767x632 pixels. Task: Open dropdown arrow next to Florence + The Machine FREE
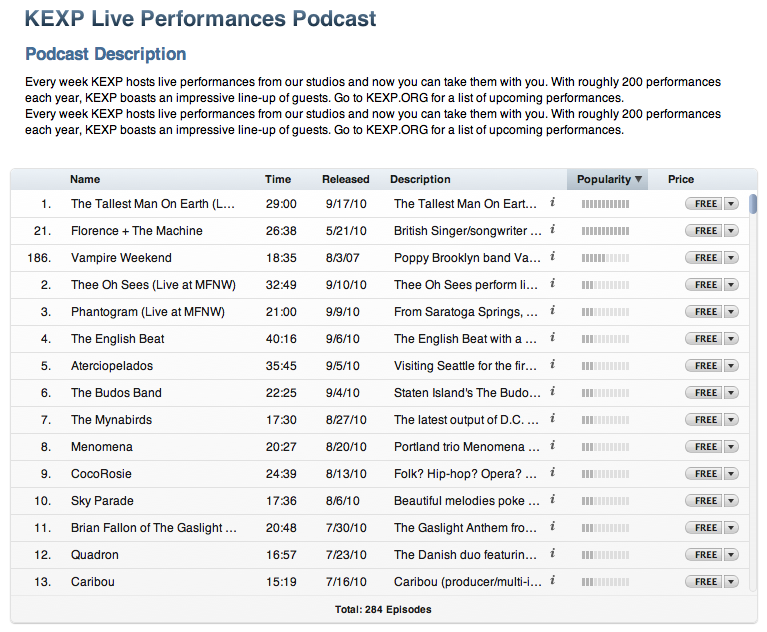(731, 231)
